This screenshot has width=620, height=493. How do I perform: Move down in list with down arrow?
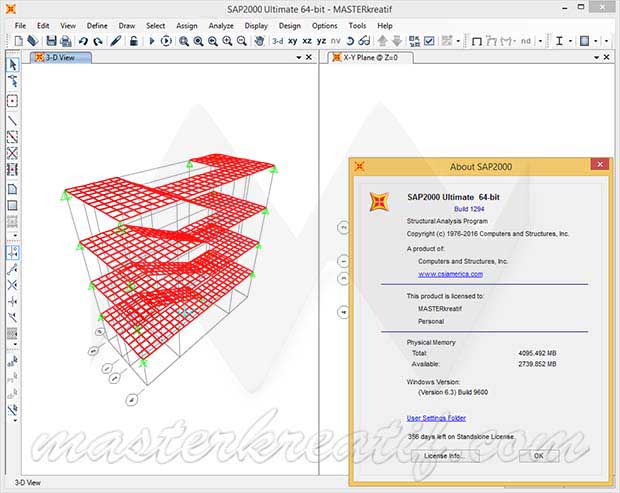(x=397, y=41)
